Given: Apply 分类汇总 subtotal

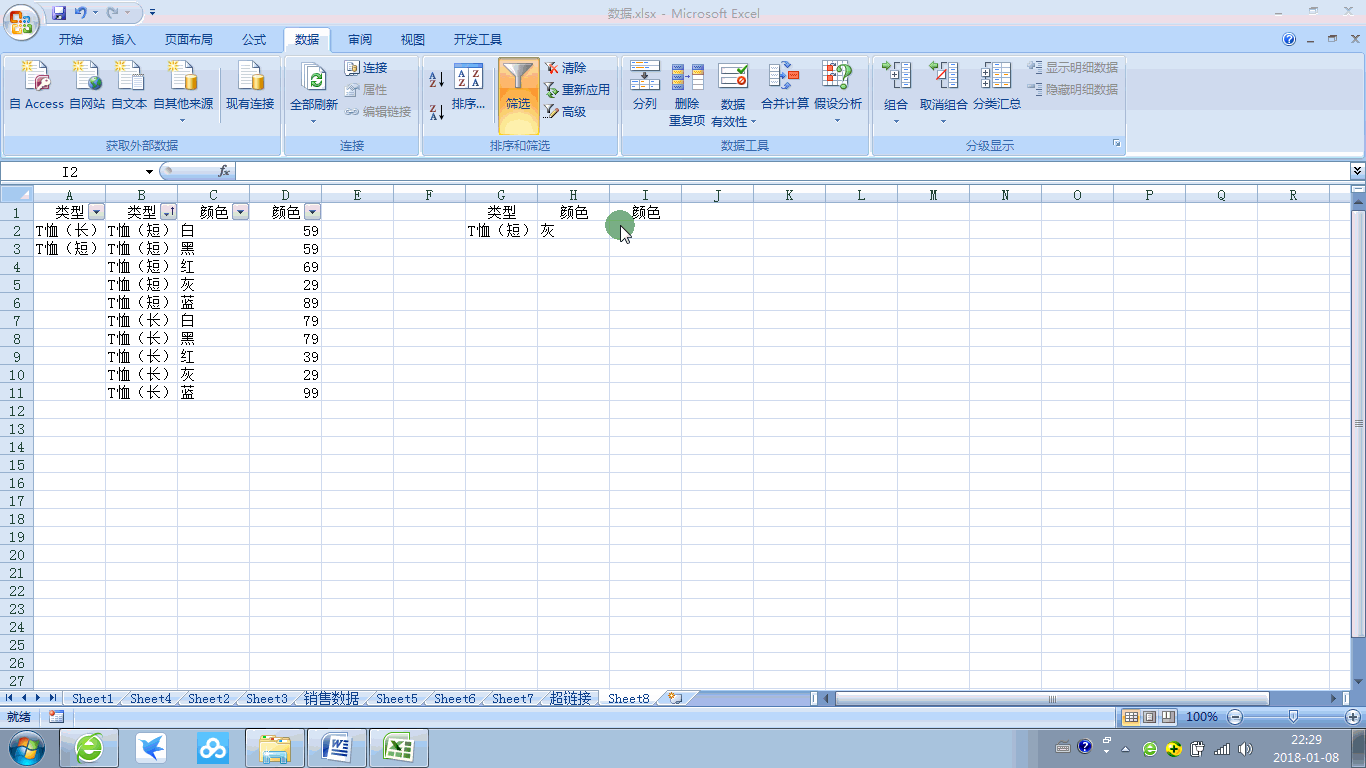Looking at the screenshot, I should tap(997, 86).
